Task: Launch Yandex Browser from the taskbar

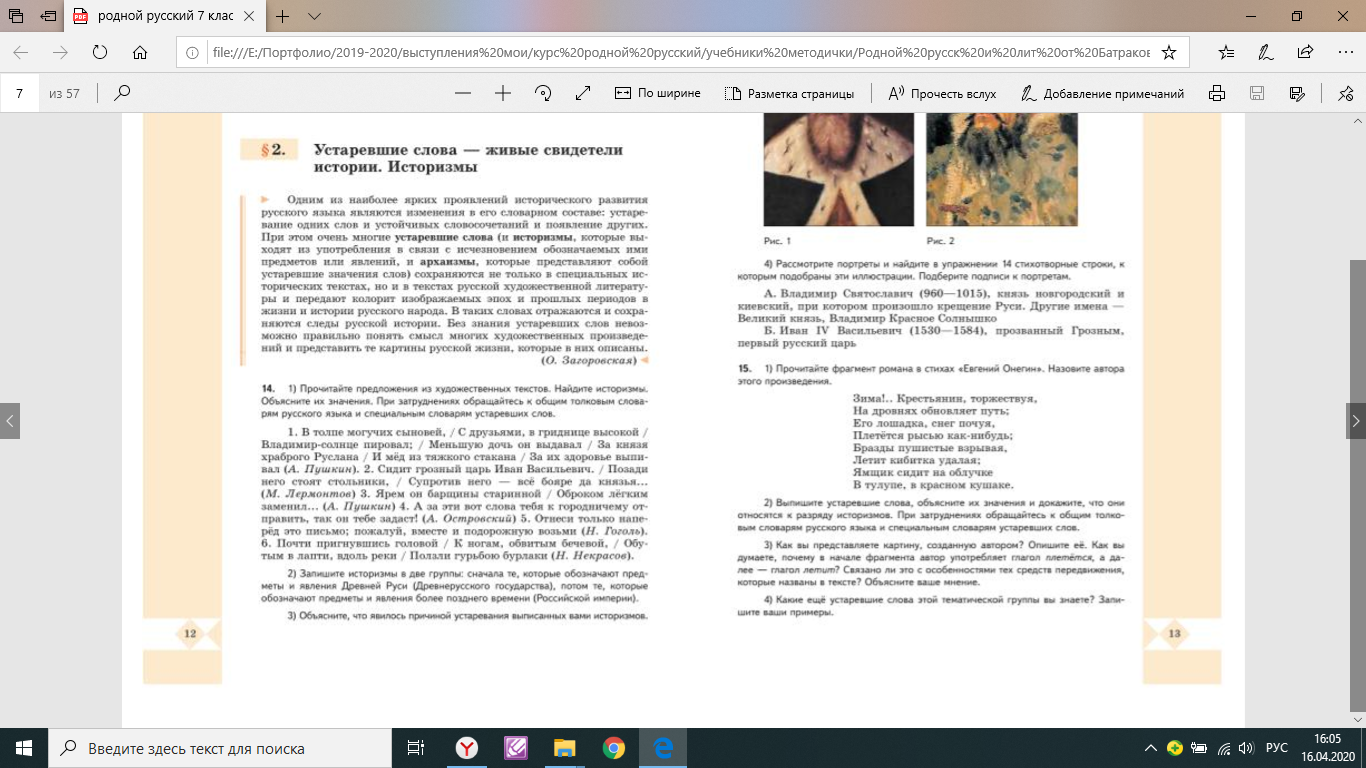Action: click(x=466, y=748)
